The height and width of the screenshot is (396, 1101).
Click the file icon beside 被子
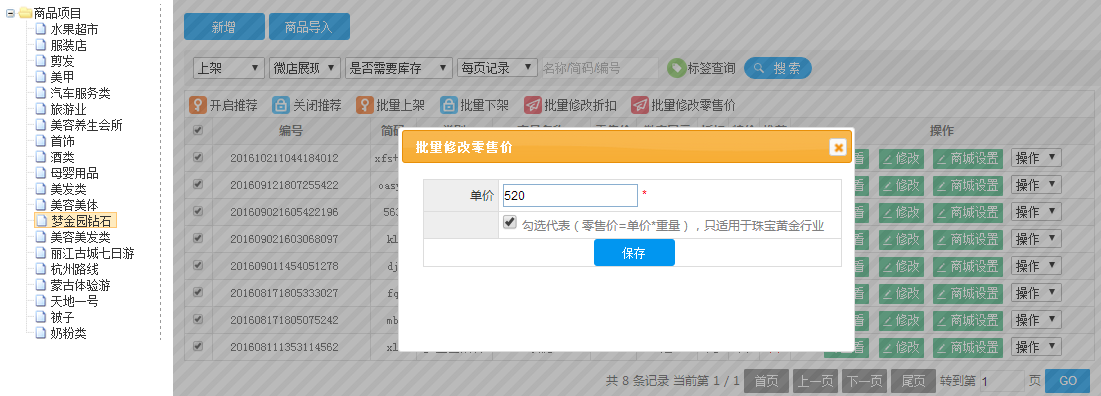41,317
